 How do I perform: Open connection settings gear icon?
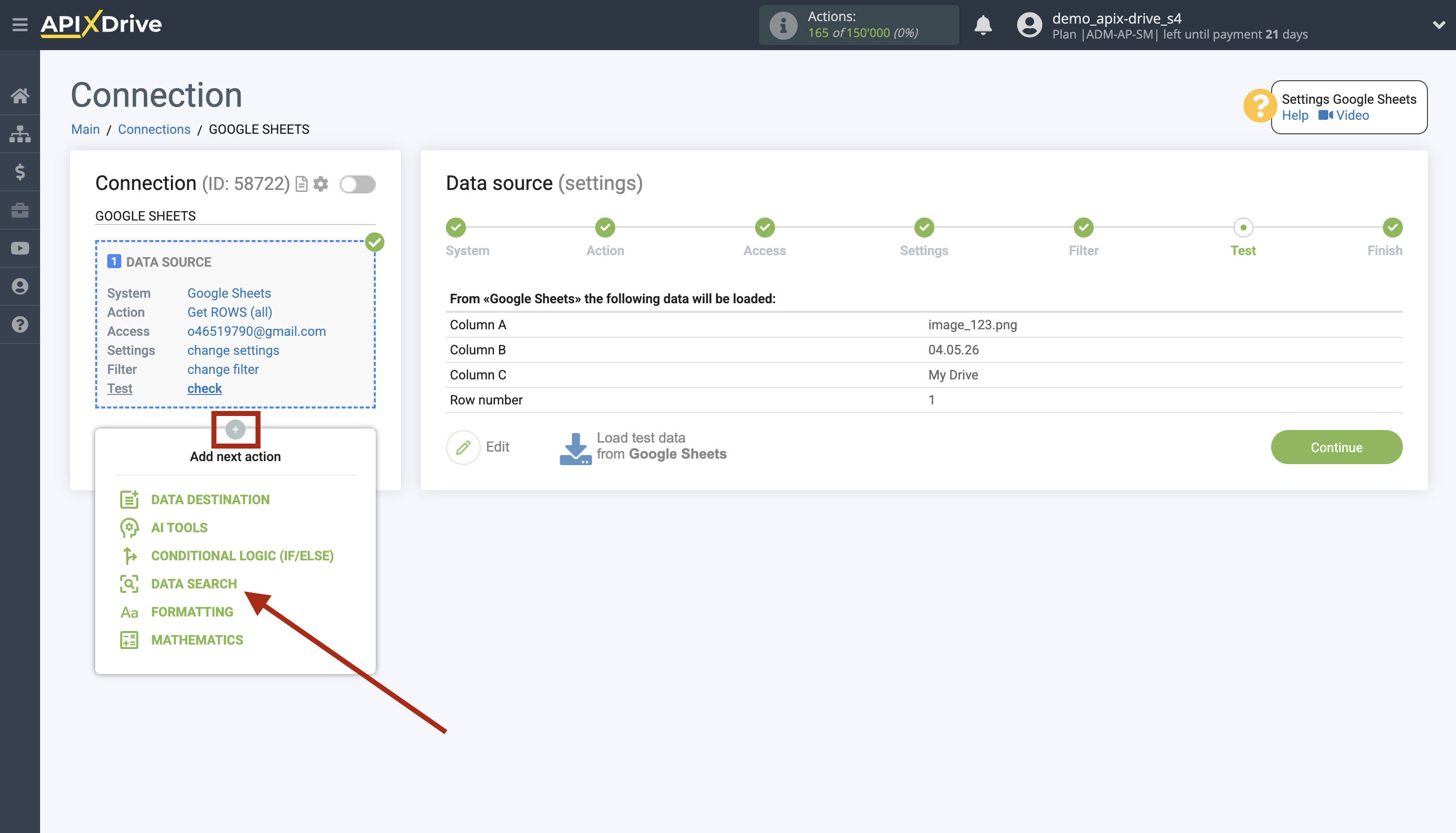321,184
